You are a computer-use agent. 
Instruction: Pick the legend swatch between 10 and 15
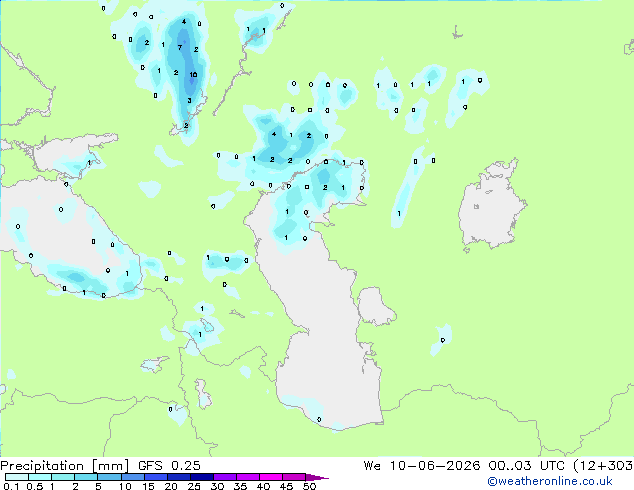pos(132,477)
